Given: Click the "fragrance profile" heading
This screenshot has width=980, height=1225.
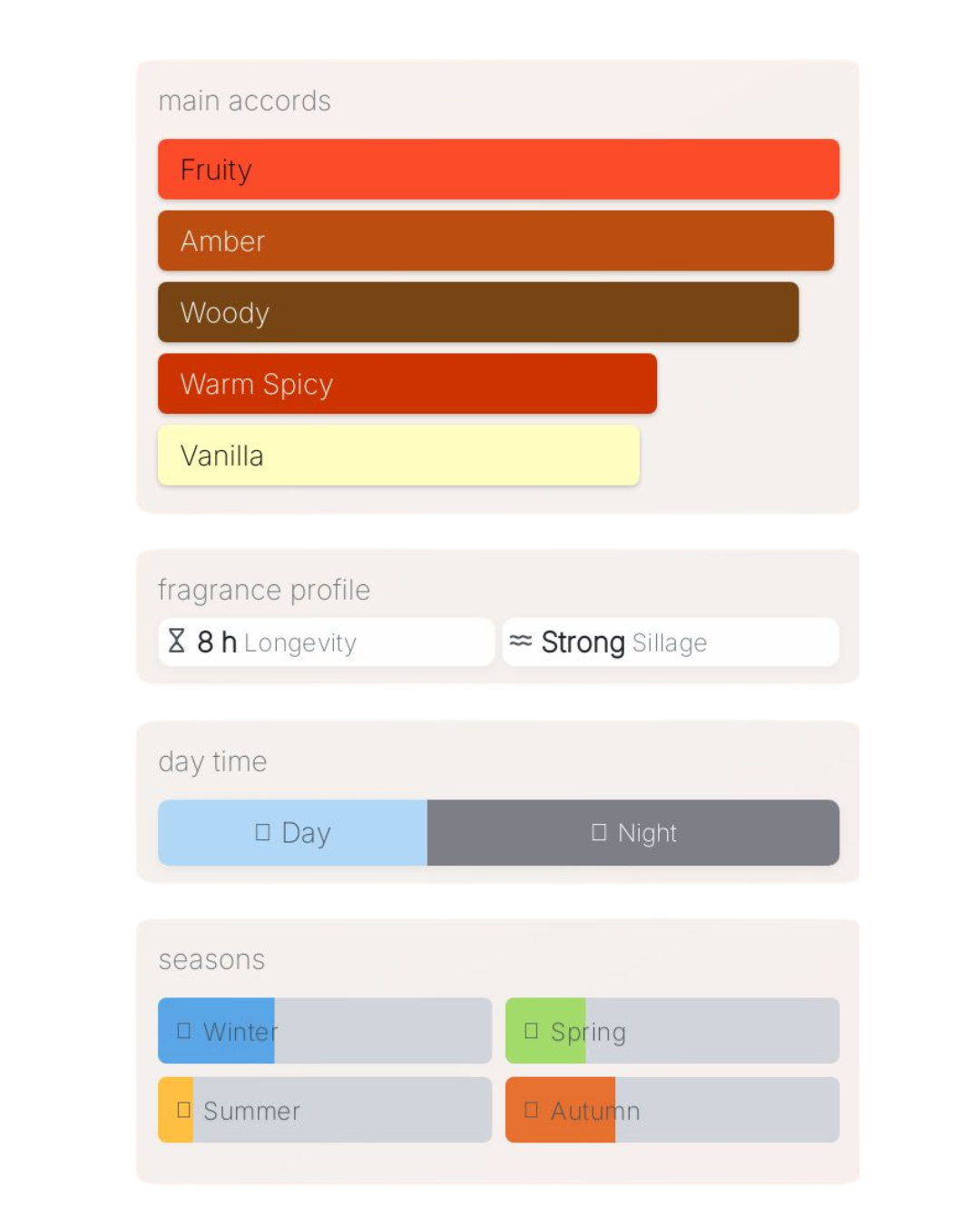Looking at the screenshot, I should [x=264, y=590].
